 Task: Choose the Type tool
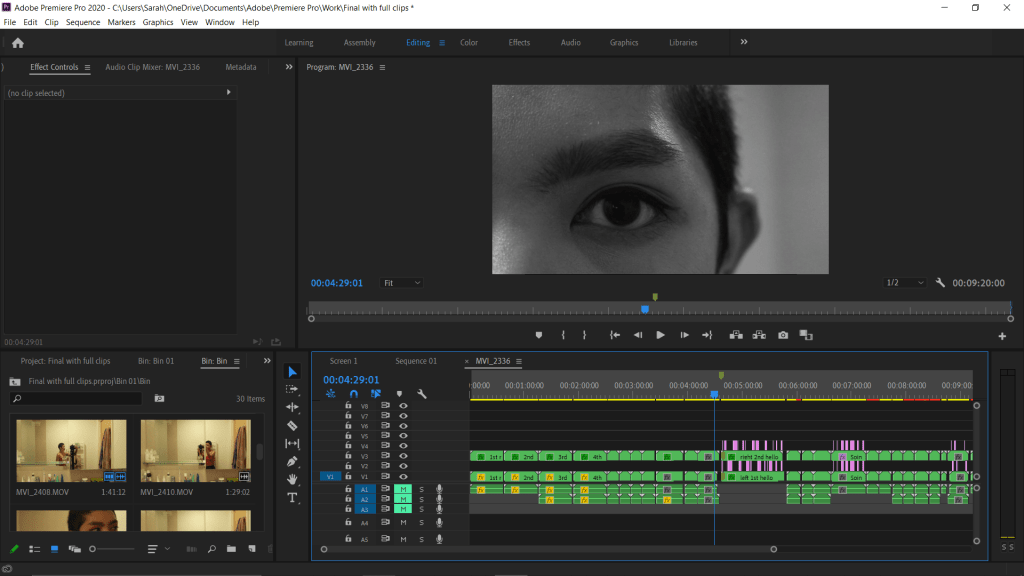292,497
